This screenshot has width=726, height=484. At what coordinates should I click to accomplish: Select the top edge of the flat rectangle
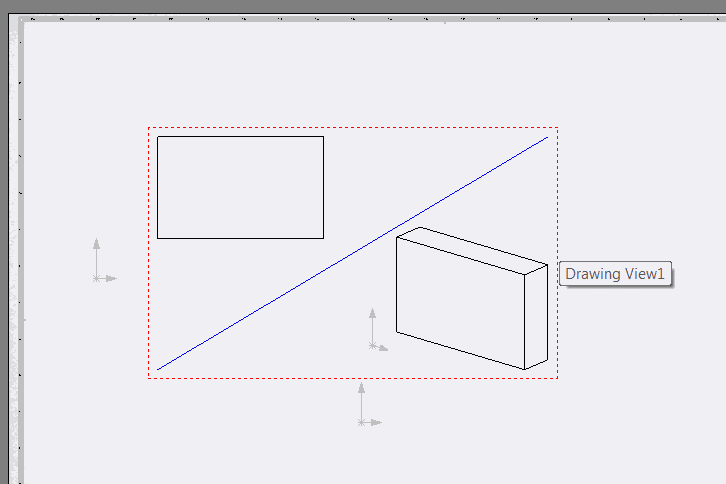point(240,137)
